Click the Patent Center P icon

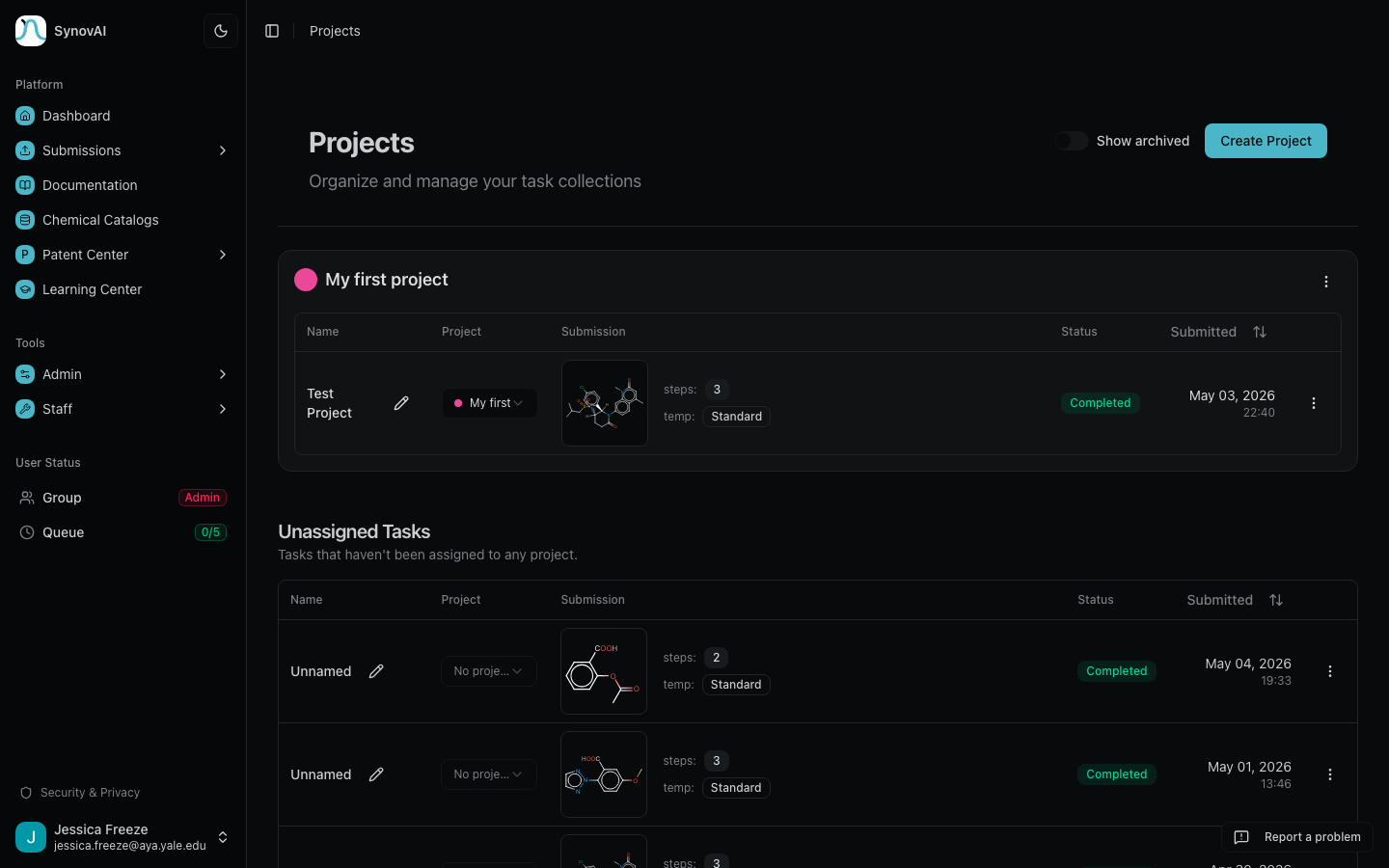coord(25,255)
